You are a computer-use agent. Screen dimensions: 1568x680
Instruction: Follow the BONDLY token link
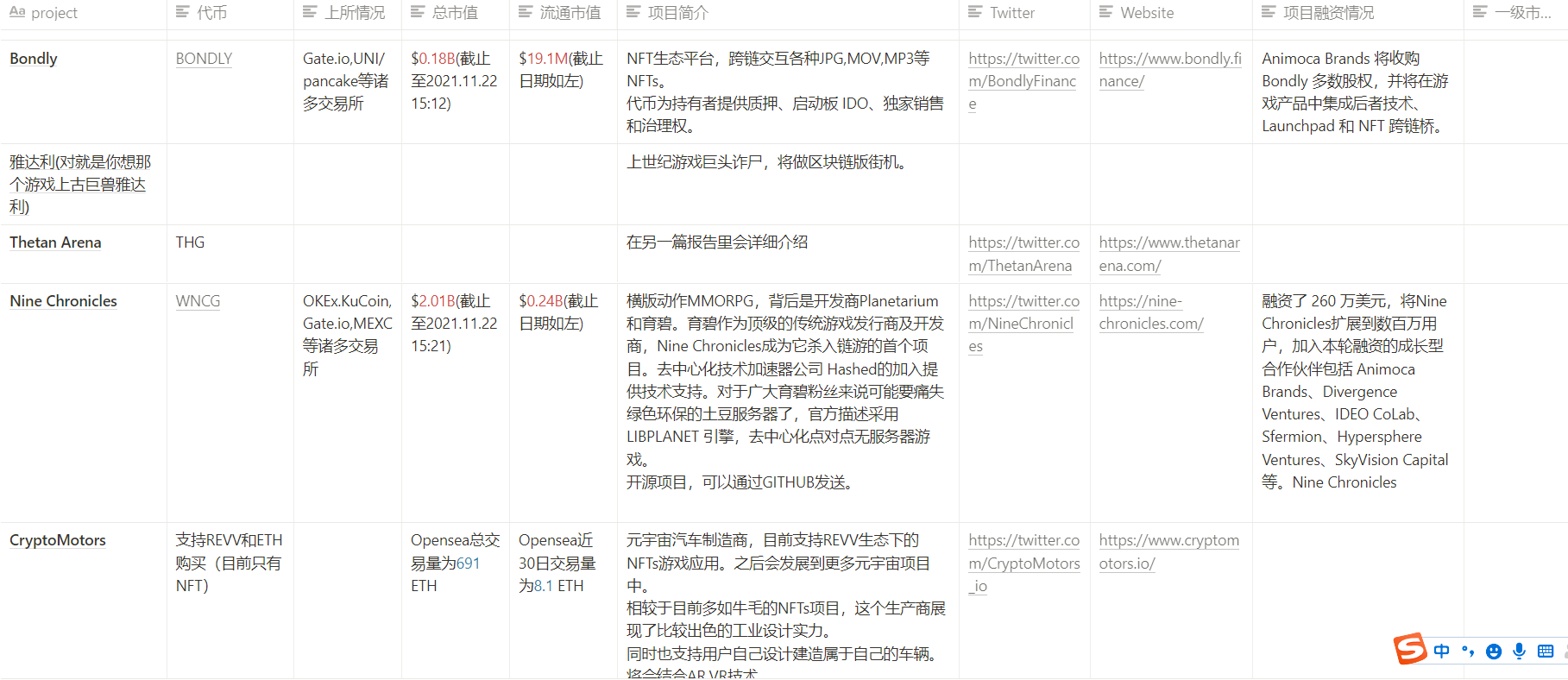(x=204, y=59)
